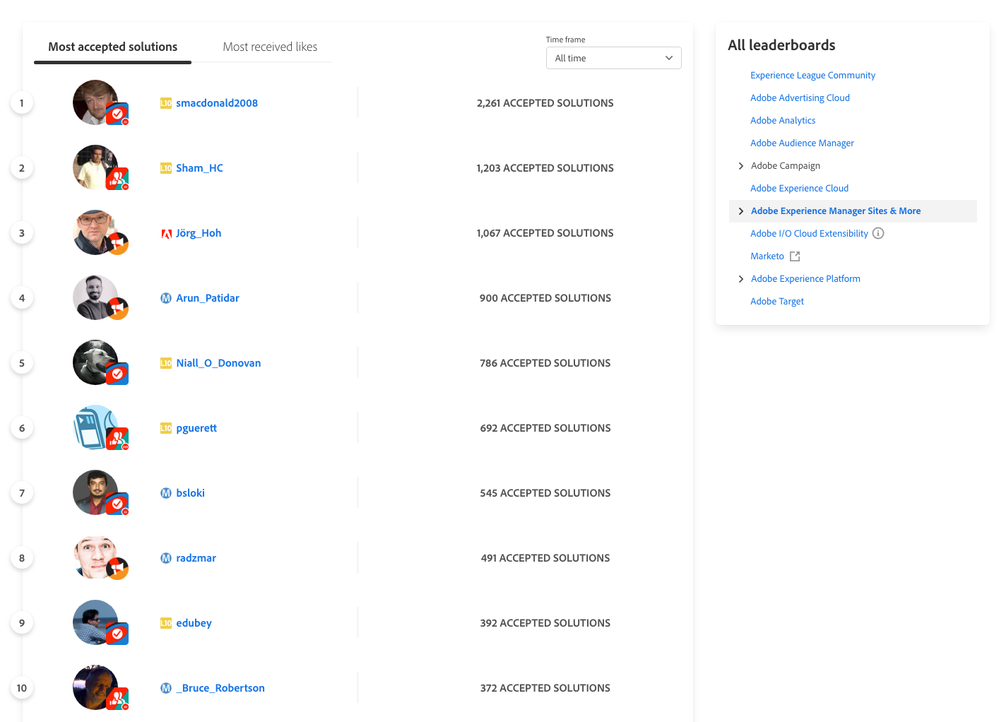Open smacdonald2008's profile link
The width and height of the screenshot is (999, 722).
[217, 103]
